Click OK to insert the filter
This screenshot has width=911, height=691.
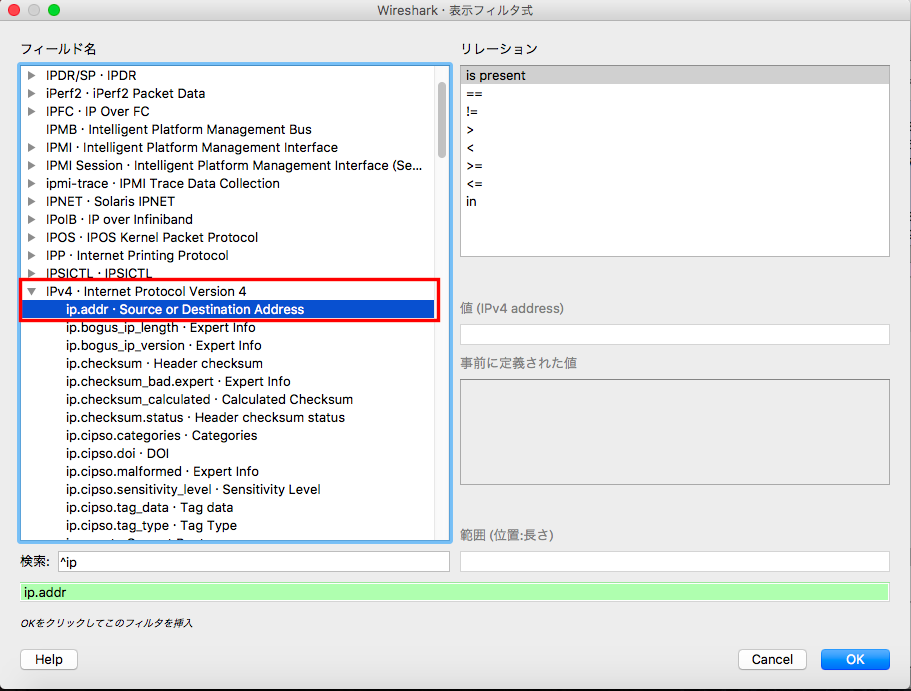(x=855, y=660)
